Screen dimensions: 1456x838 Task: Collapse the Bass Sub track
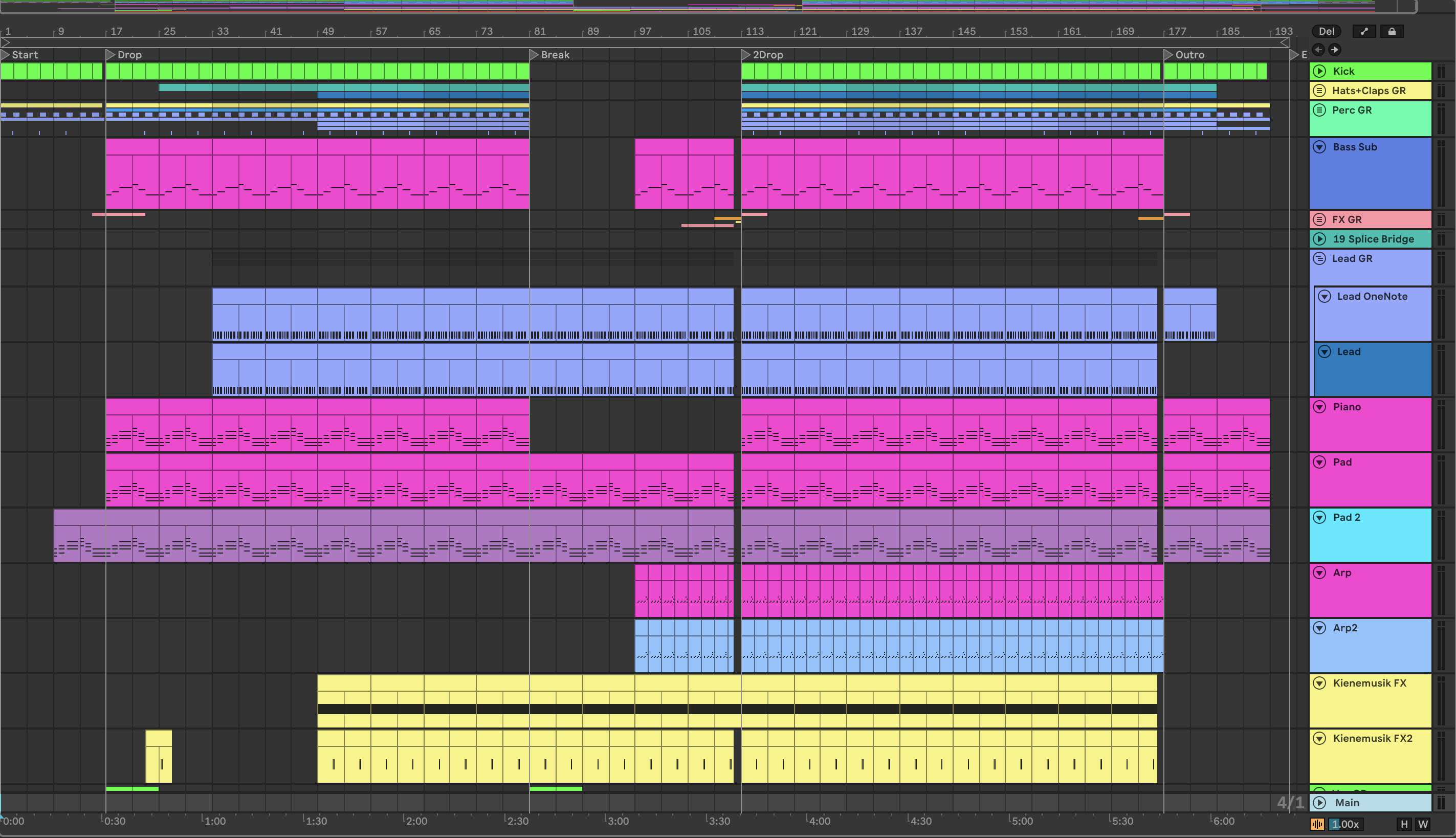click(x=1320, y=147)
